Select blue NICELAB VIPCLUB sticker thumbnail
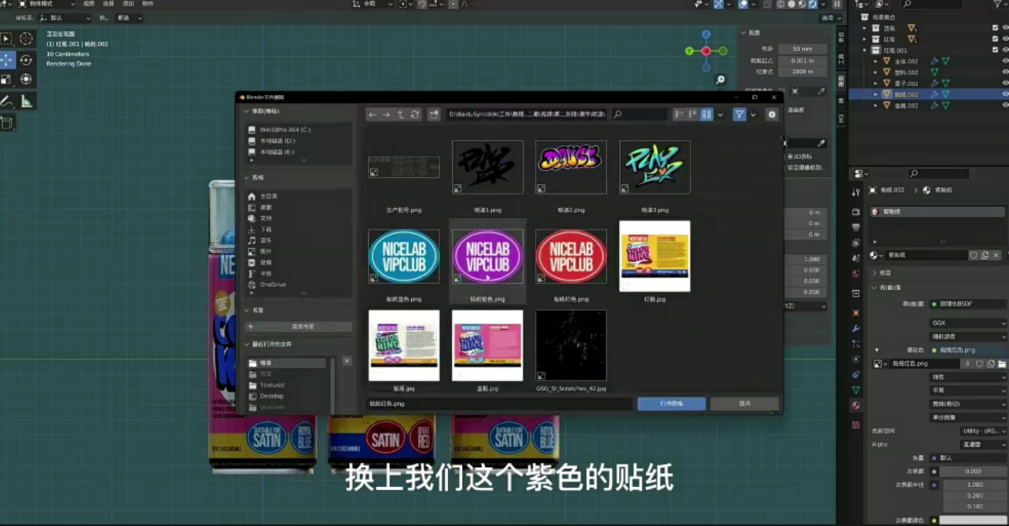 403,256
